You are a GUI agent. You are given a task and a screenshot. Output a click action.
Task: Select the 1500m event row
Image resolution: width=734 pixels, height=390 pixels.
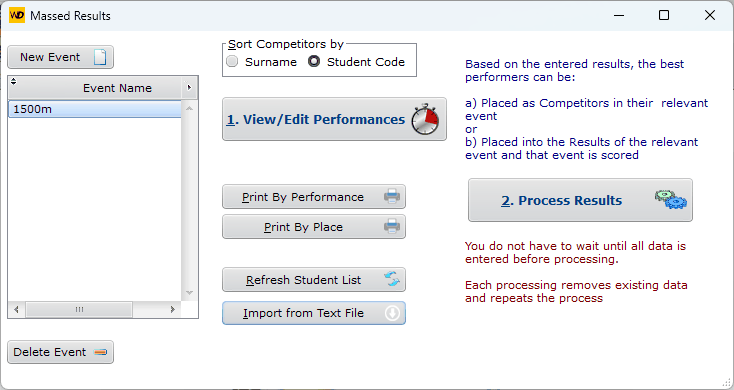(95, 109)
